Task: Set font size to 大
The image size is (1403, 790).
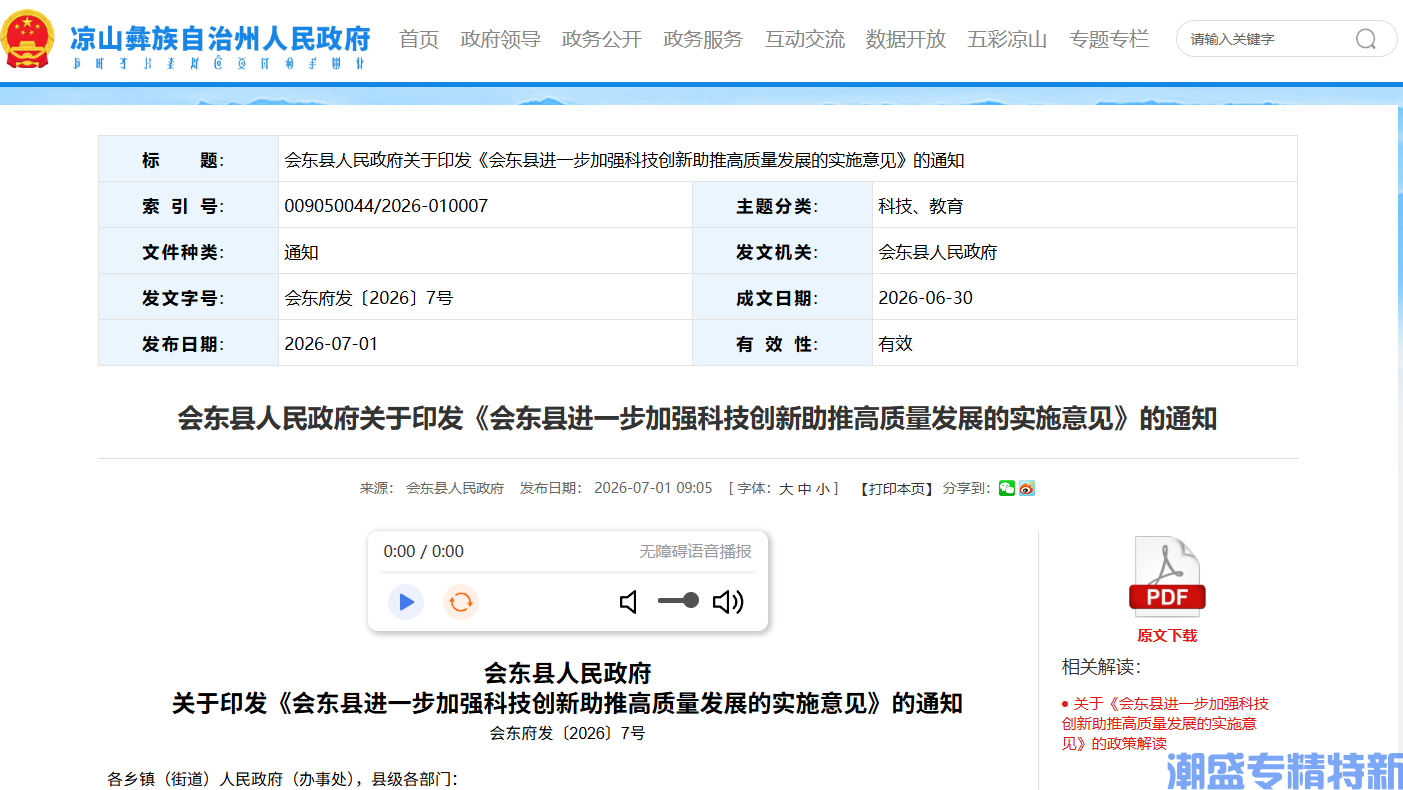Action: (786, 489)
